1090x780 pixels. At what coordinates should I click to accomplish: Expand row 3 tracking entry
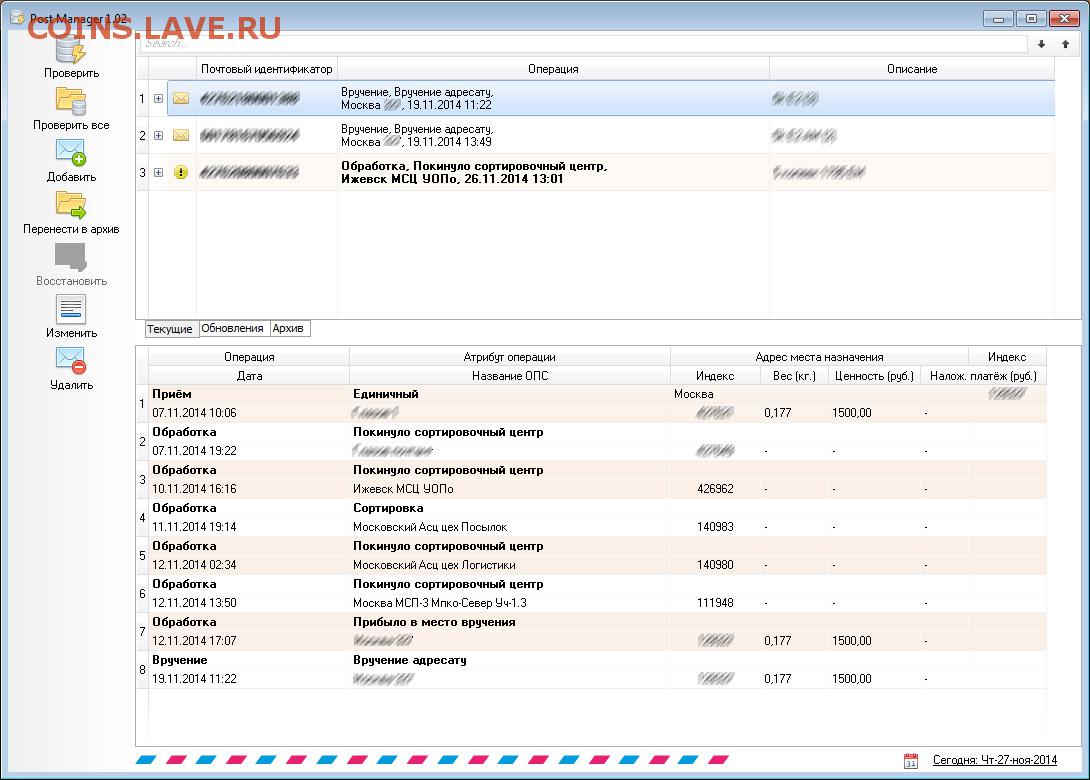click(x=158, y=172)
